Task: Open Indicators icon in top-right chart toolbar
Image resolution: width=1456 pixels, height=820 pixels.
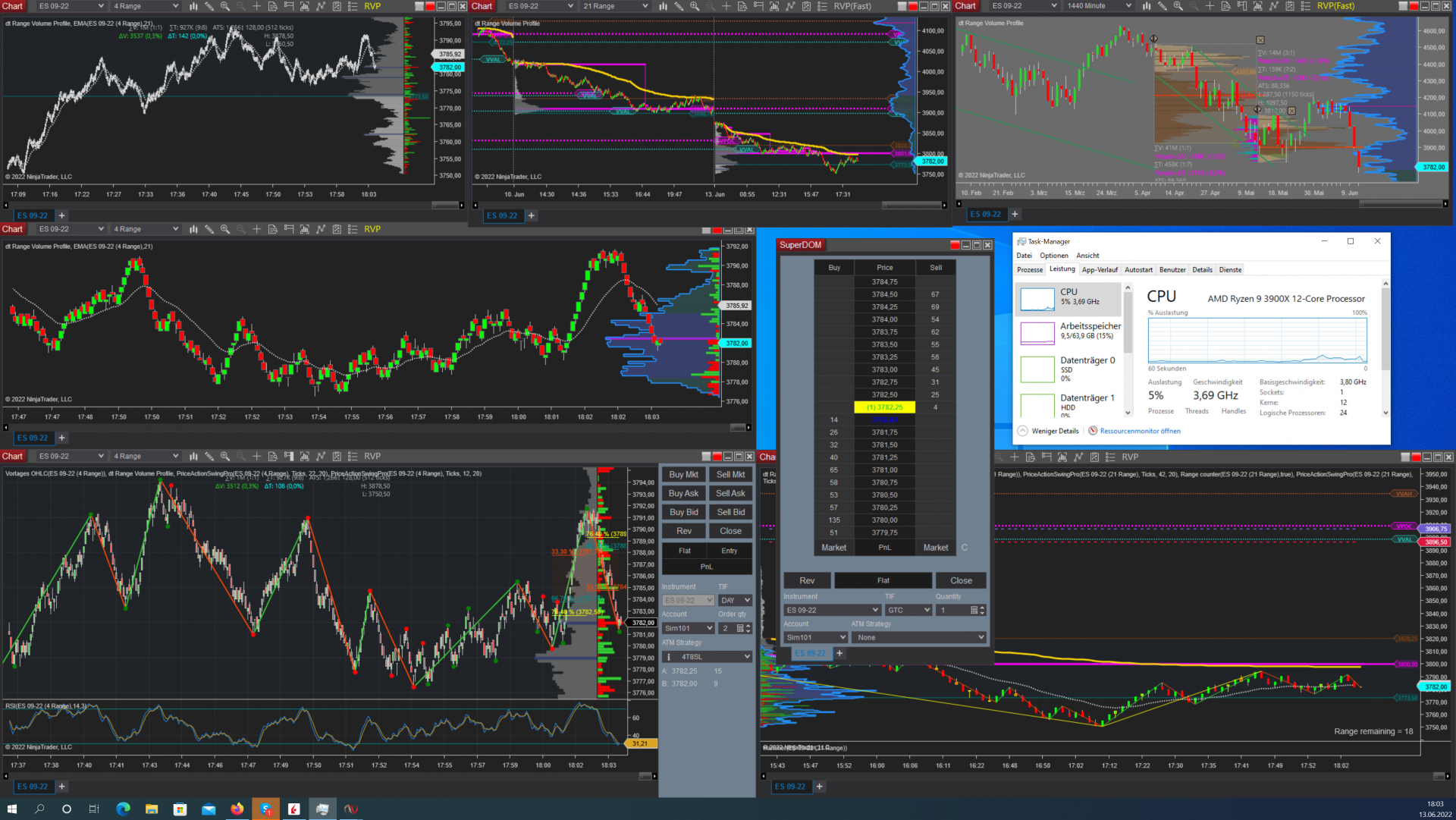Action: (1273, 6)
